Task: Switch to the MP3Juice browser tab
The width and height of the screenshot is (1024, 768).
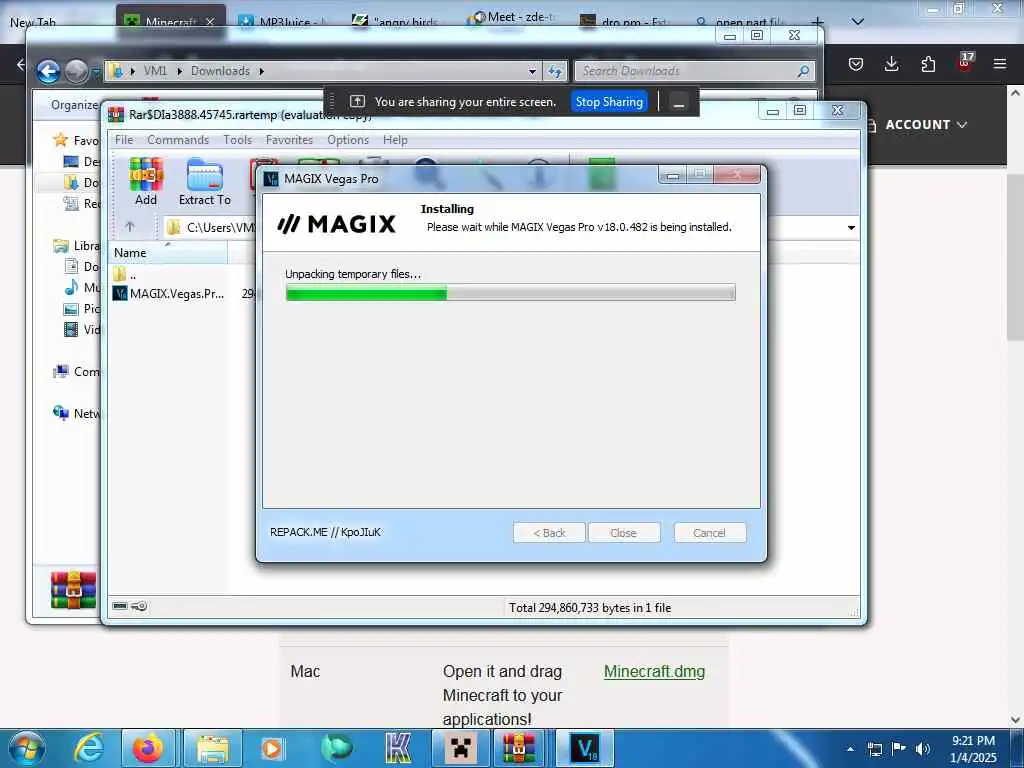Action: click(282, 22)
